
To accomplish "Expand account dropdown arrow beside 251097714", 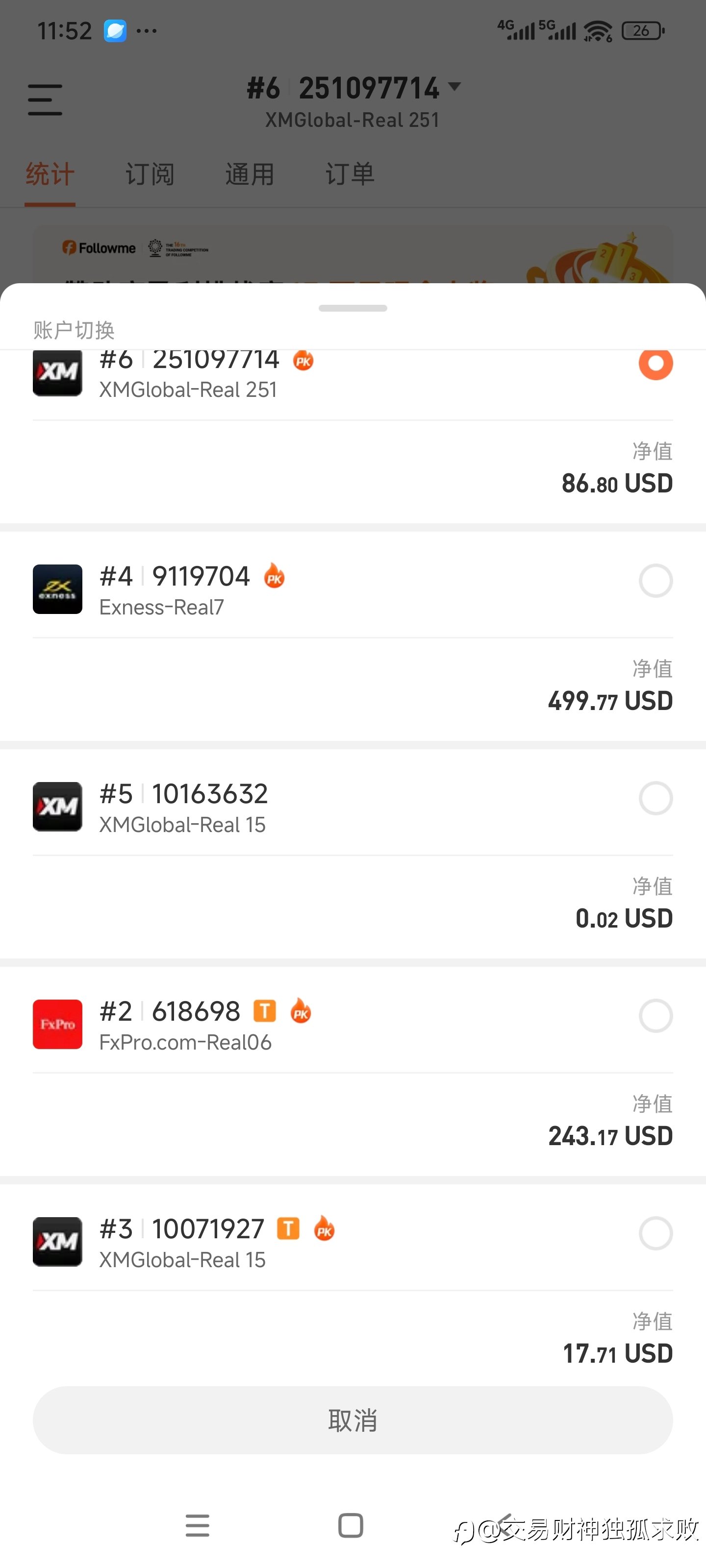I will point(454,86).
